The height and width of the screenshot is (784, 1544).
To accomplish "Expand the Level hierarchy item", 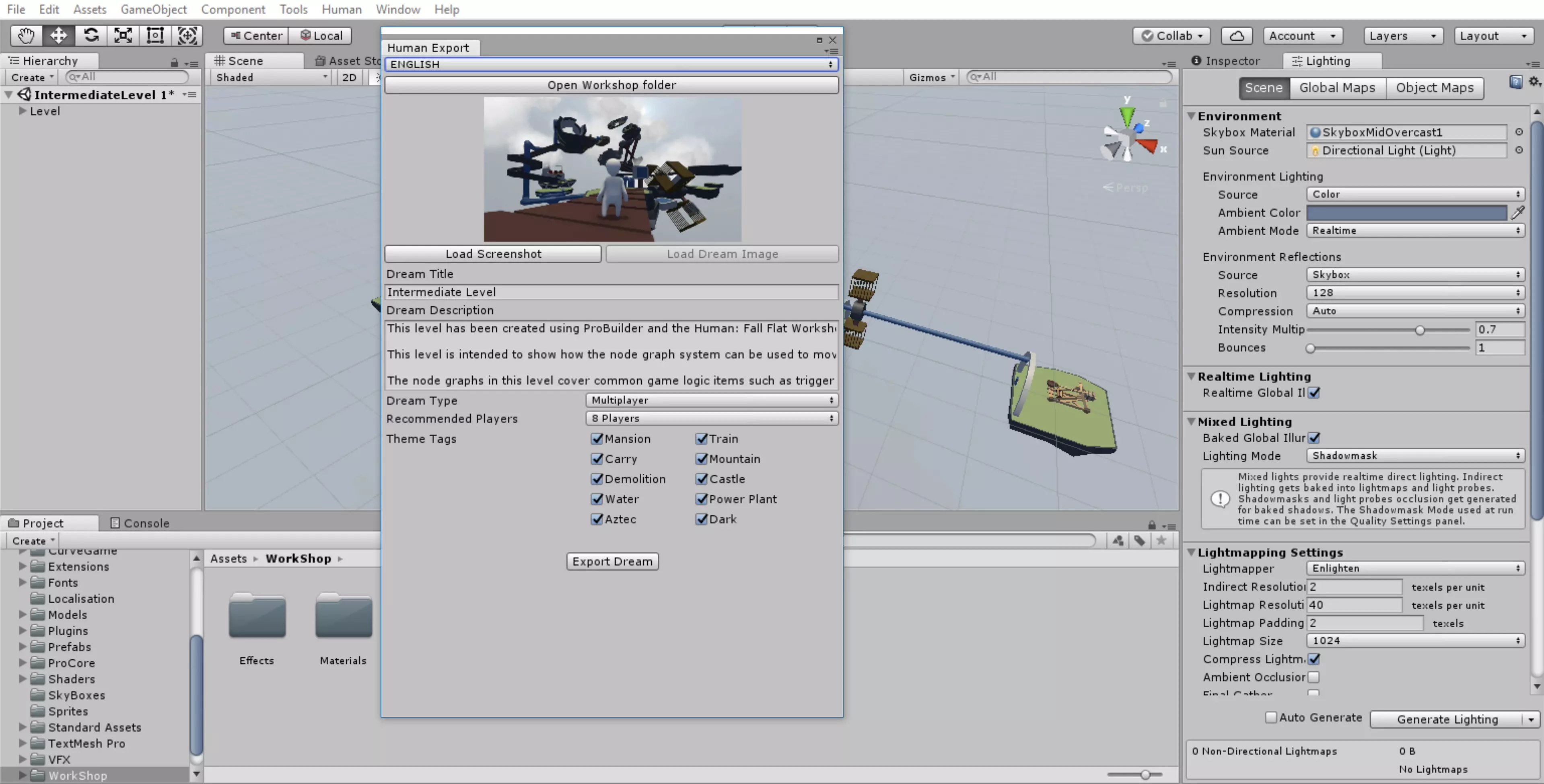I will [x=23, y=111].
